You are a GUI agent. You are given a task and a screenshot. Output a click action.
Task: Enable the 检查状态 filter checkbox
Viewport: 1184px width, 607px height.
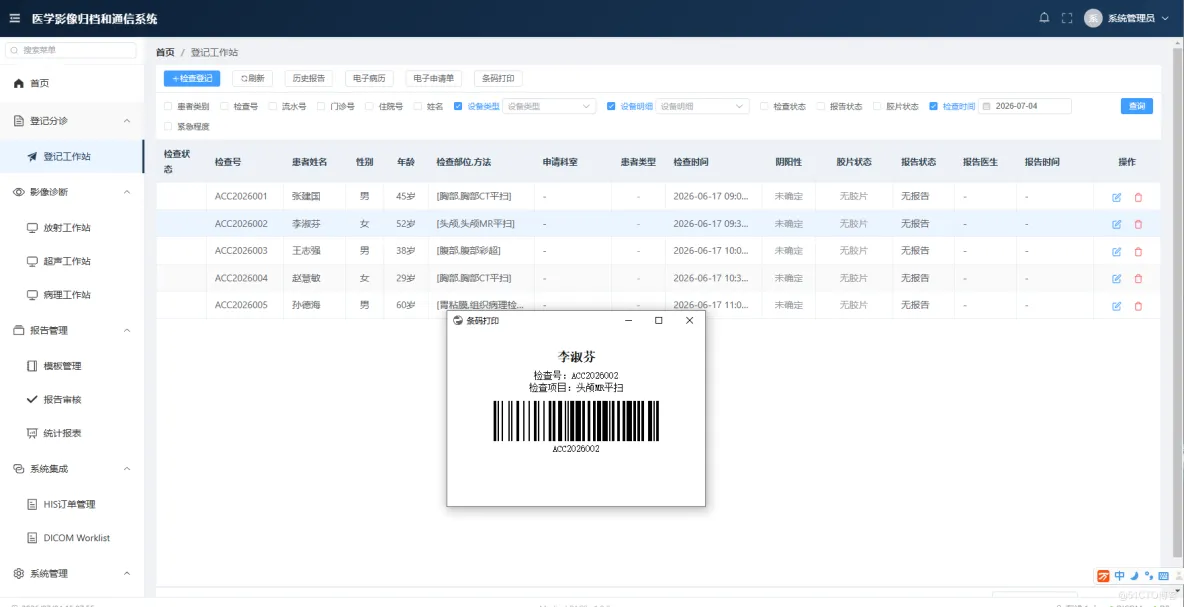tap(764, 106)
